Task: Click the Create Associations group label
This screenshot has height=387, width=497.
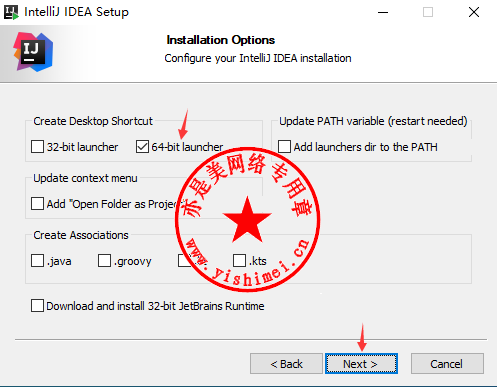Action: coord(81,235)
